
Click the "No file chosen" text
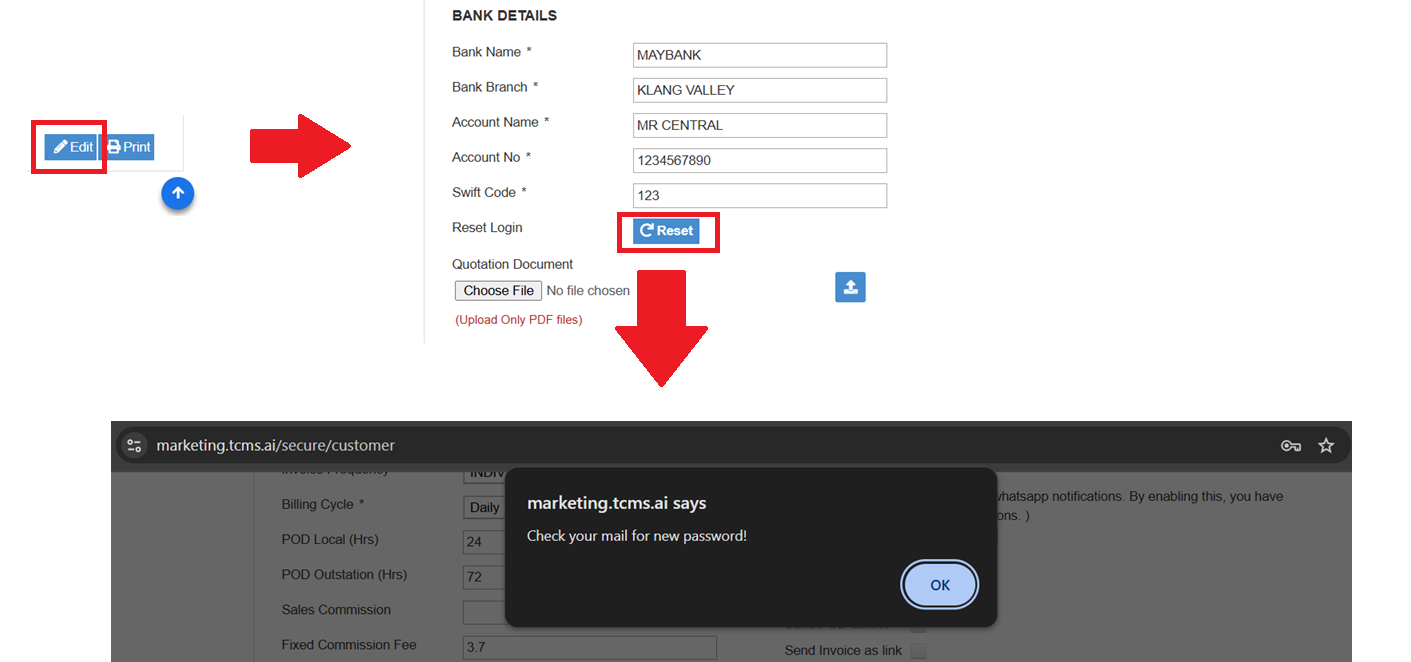(x=588, y=291)
